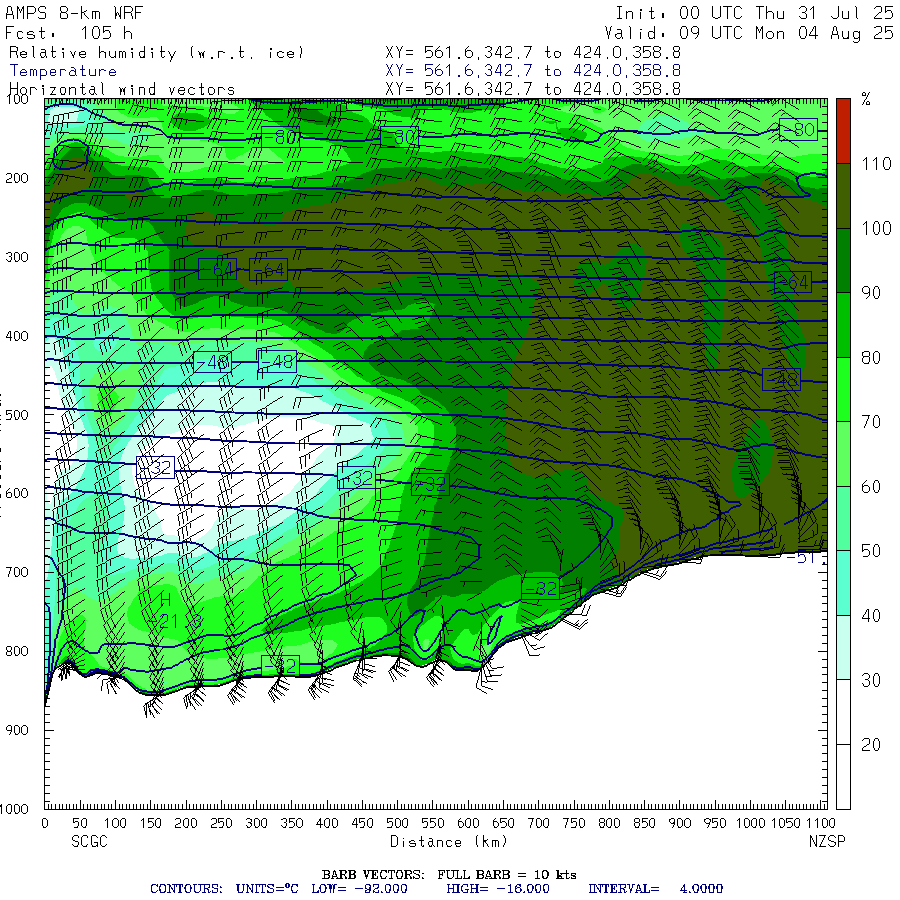Click the '850' tick label on the distance axis

(x=645, y=823)
